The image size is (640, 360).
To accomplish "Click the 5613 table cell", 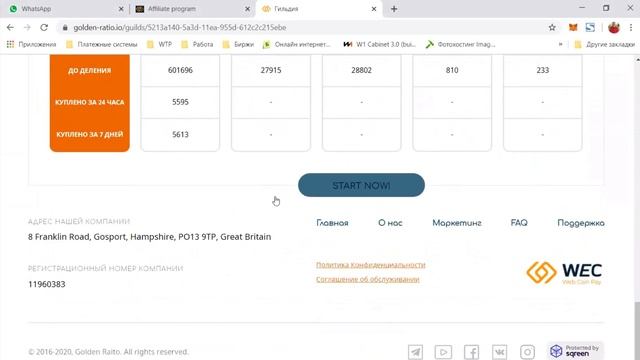I will click(180, 134).
